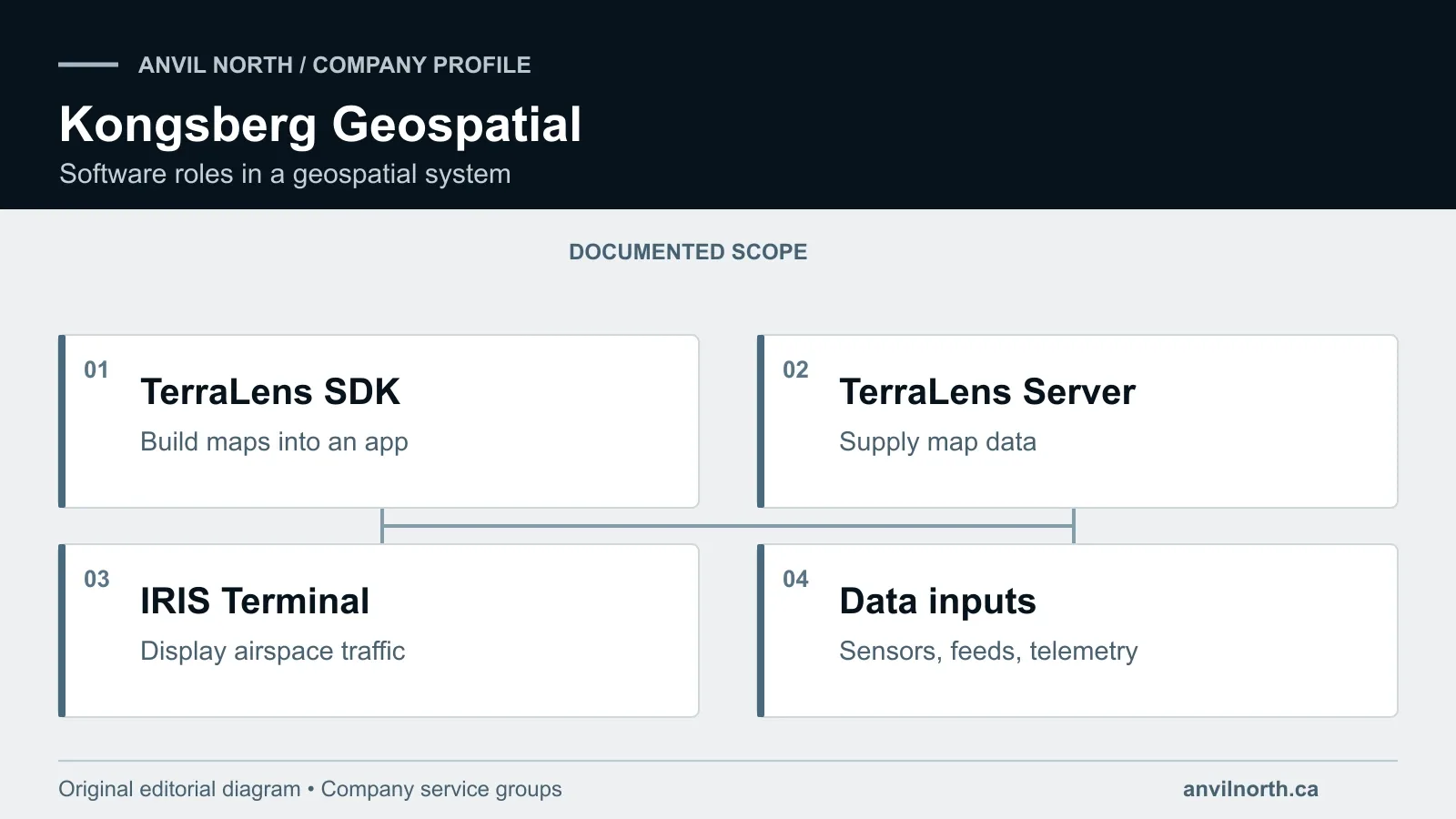
Task: Click the card number '04'
Action: click(795, 579)
